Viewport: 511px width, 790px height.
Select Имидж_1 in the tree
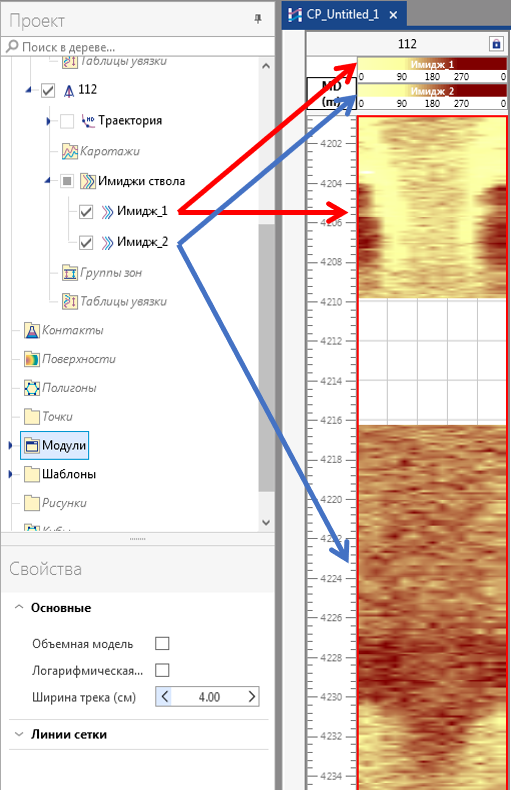pyautogui.click(x=142, y=211)
